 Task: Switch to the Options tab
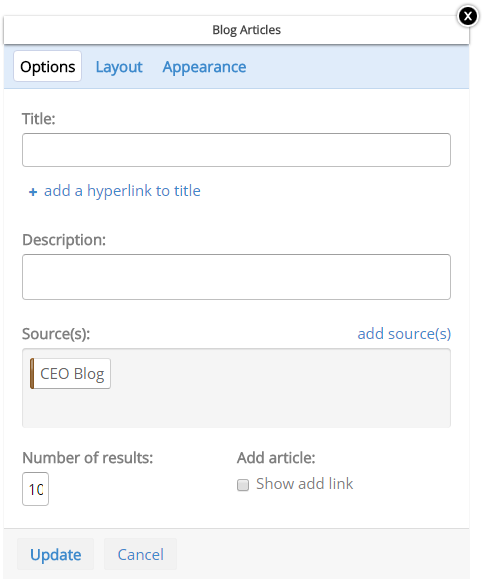[x=48, y=67]
